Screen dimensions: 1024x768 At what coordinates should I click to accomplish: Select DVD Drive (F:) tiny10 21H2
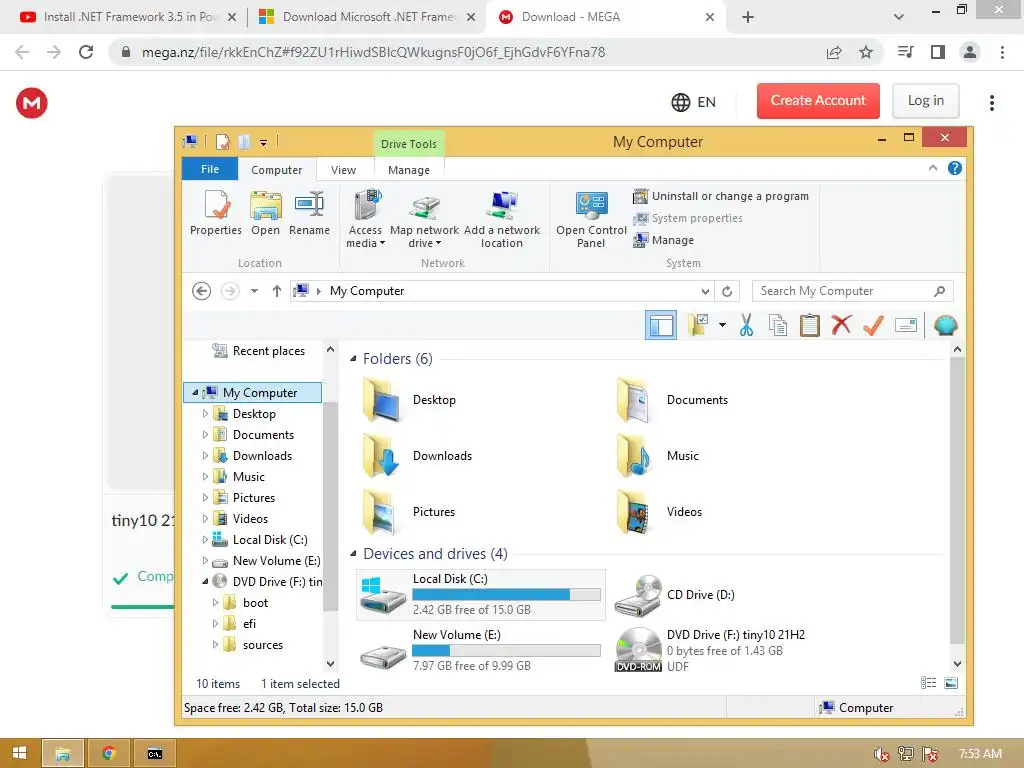click(x=711, y=650)
